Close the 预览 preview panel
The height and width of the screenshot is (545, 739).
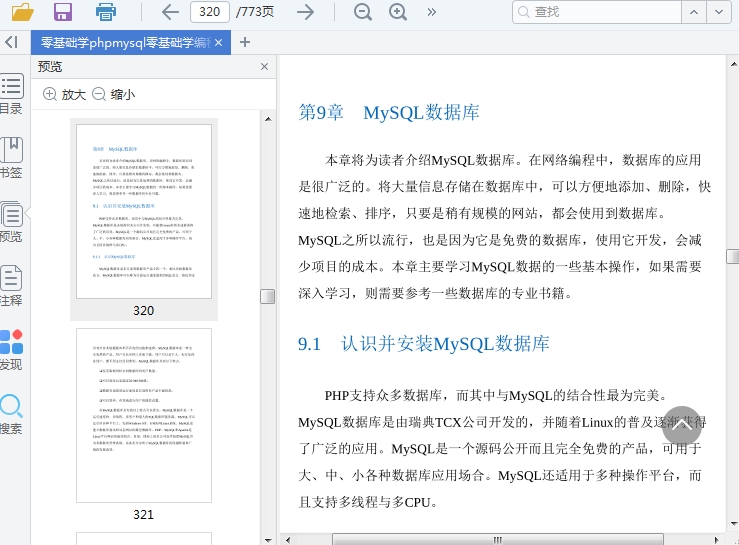click(x=264, y=66)
